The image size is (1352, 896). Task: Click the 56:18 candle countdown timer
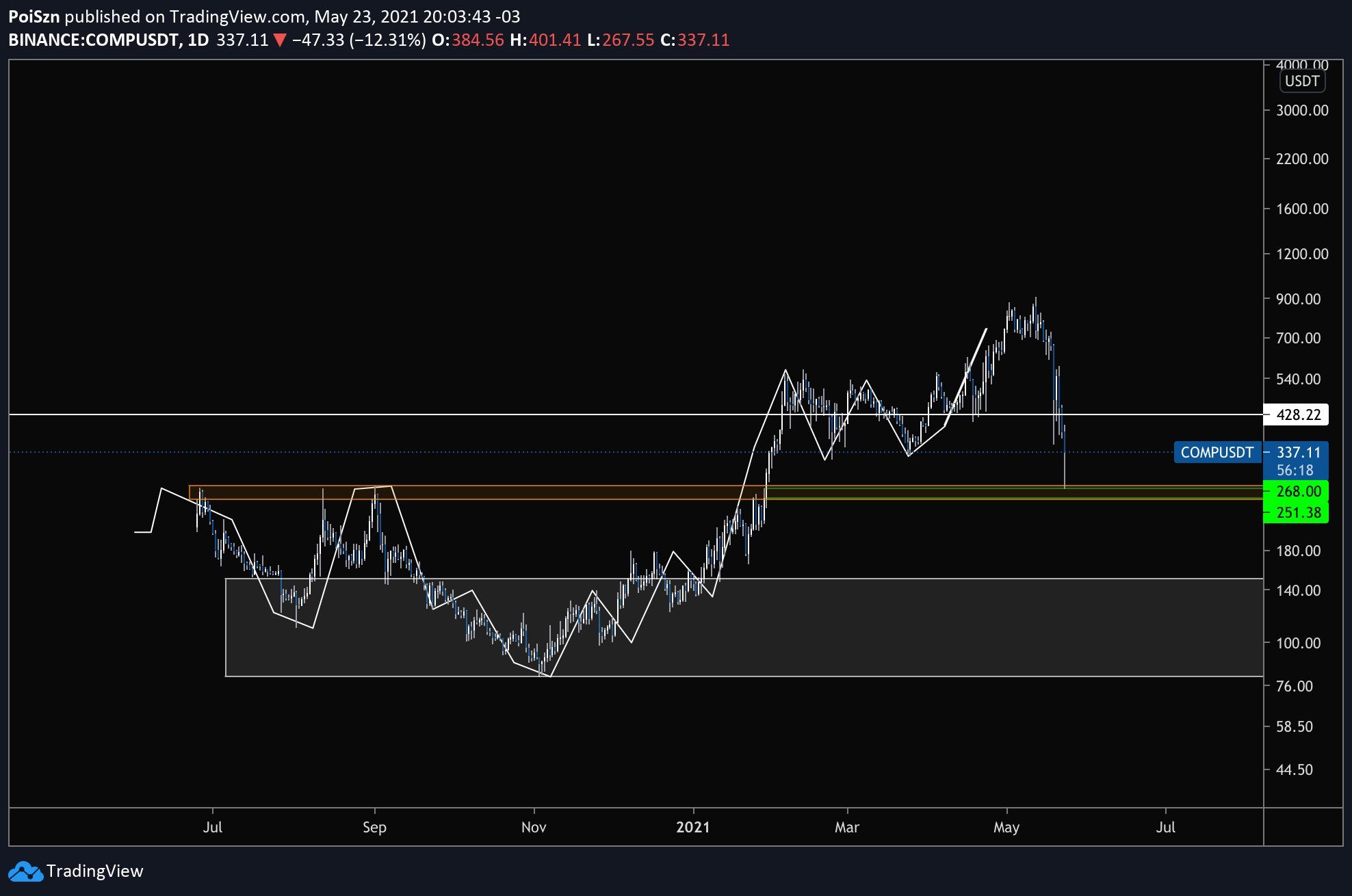tap(1295, 471)
